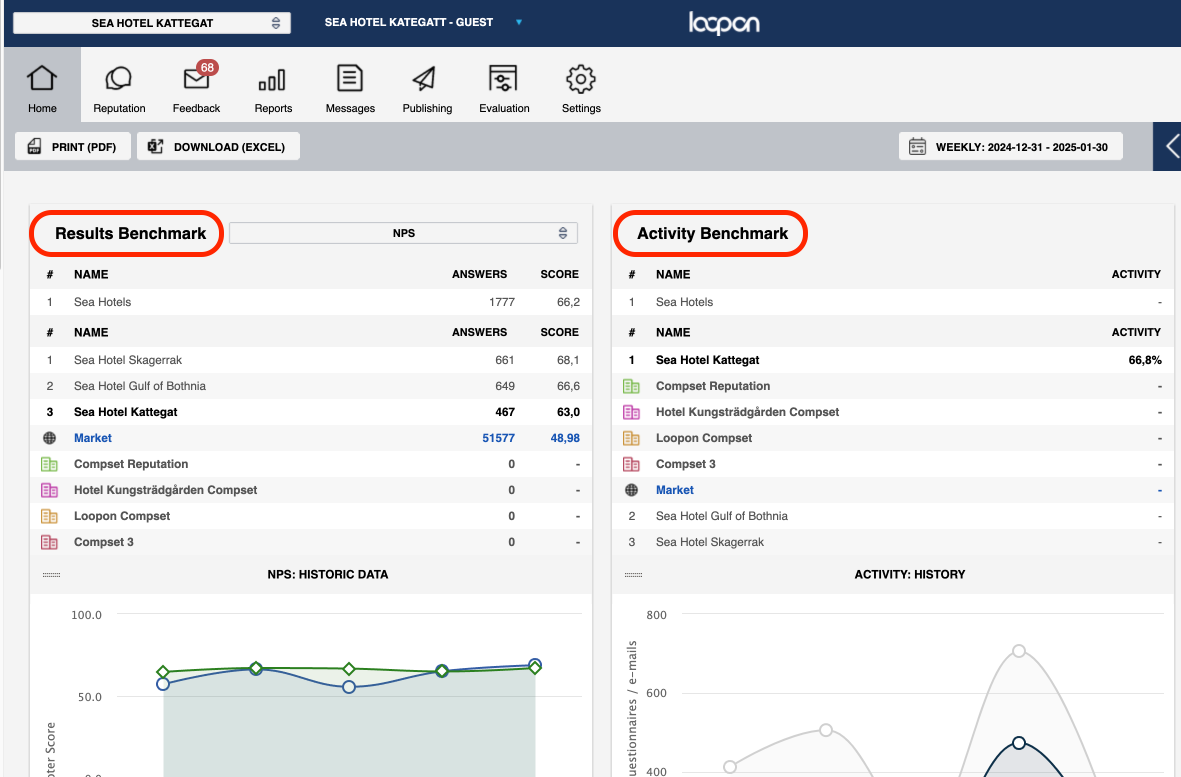The height and width of the screenshot is (777, 1181).
Task: Click dark blue peak point on Activity chart
Action: 1019,743
